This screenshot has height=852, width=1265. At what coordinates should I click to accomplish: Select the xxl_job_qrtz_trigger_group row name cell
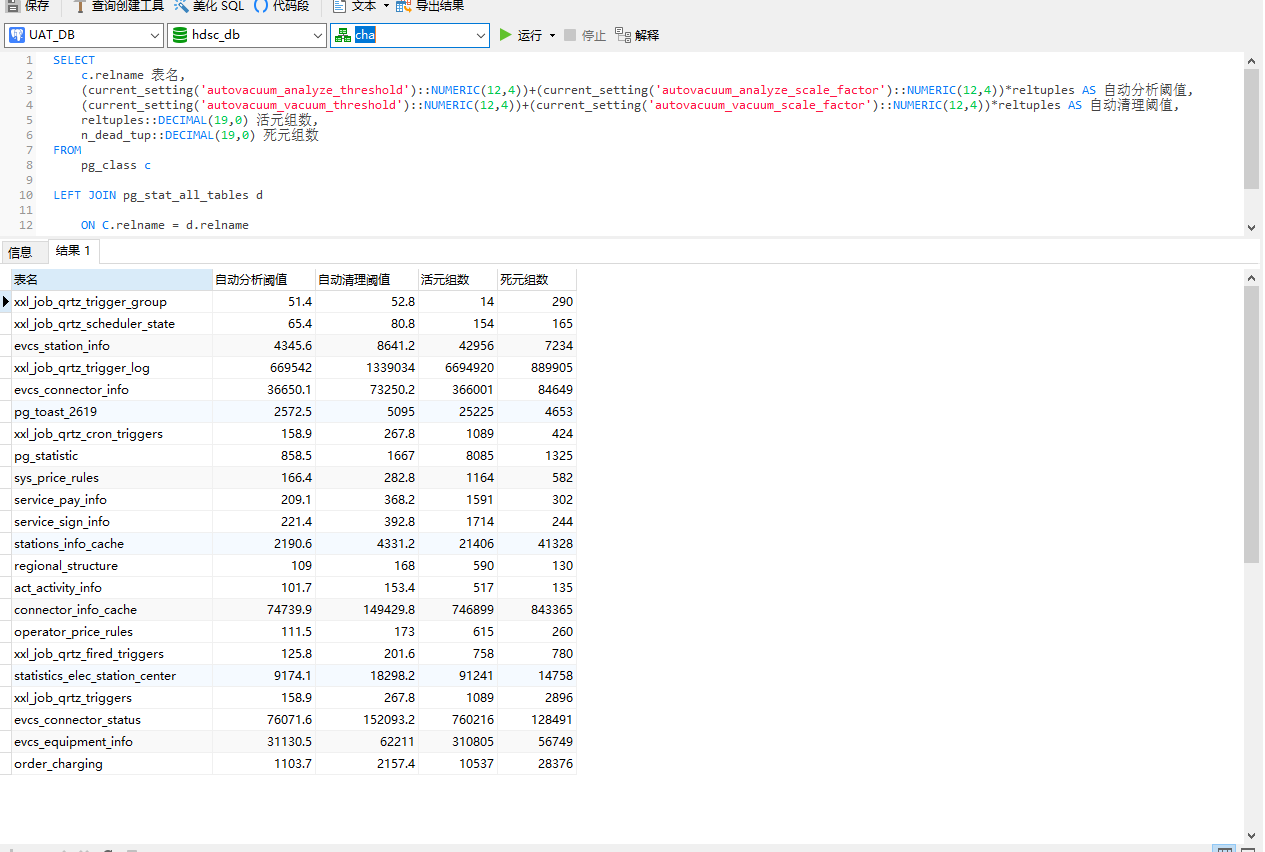pyautogui.click(x=112, y=302)
